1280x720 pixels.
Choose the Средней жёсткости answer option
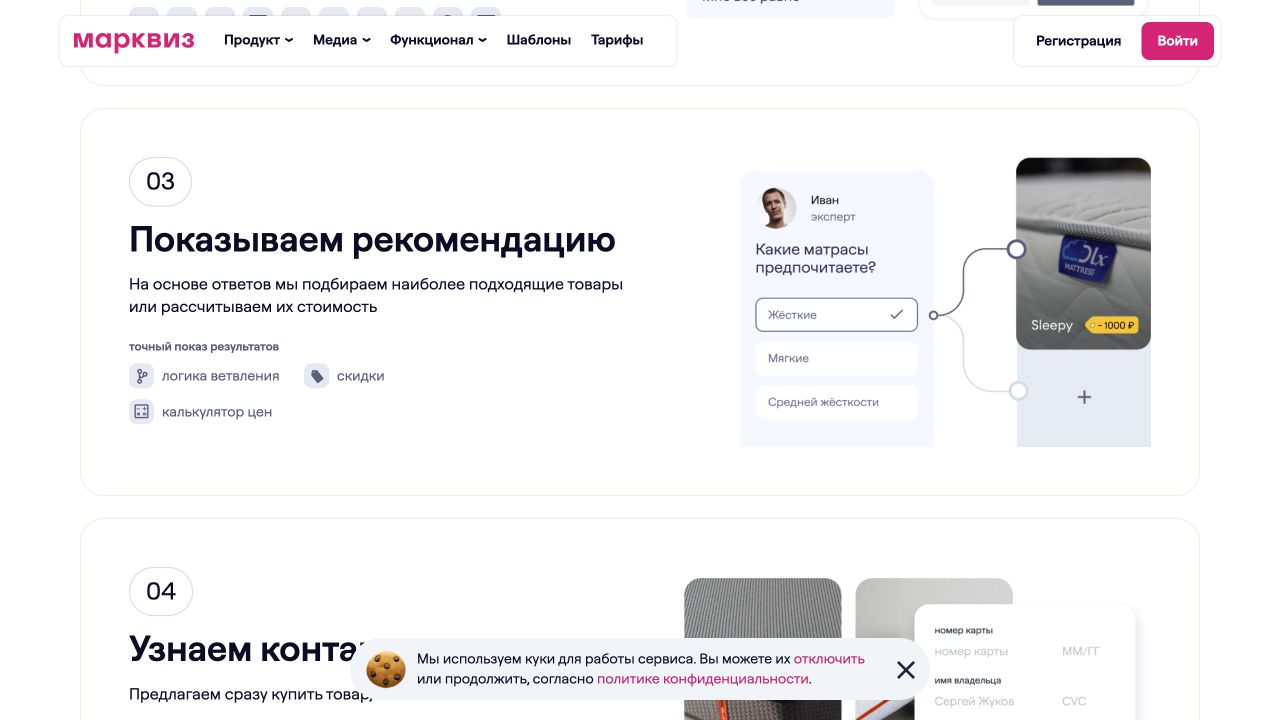coord(836,402)
